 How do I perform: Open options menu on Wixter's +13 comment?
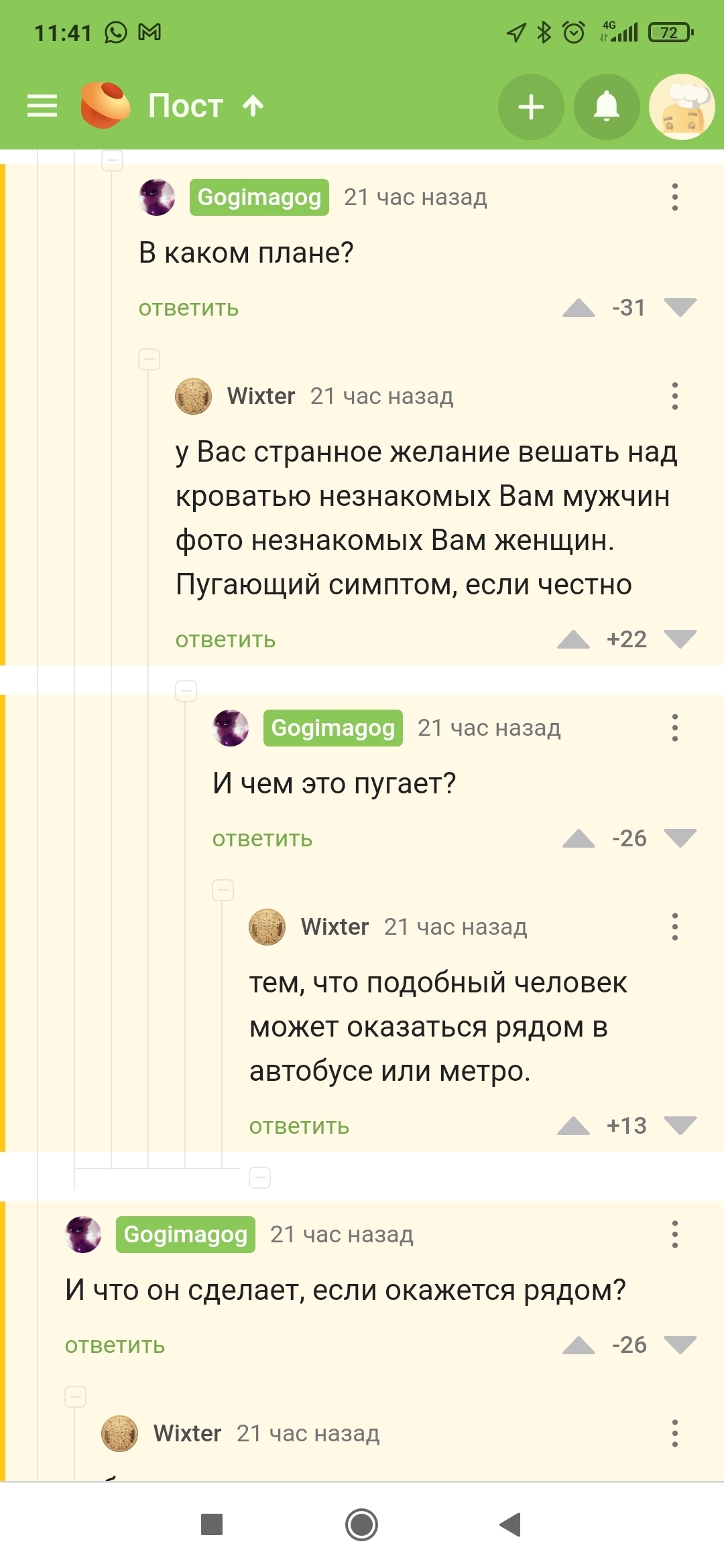[674, 927]
